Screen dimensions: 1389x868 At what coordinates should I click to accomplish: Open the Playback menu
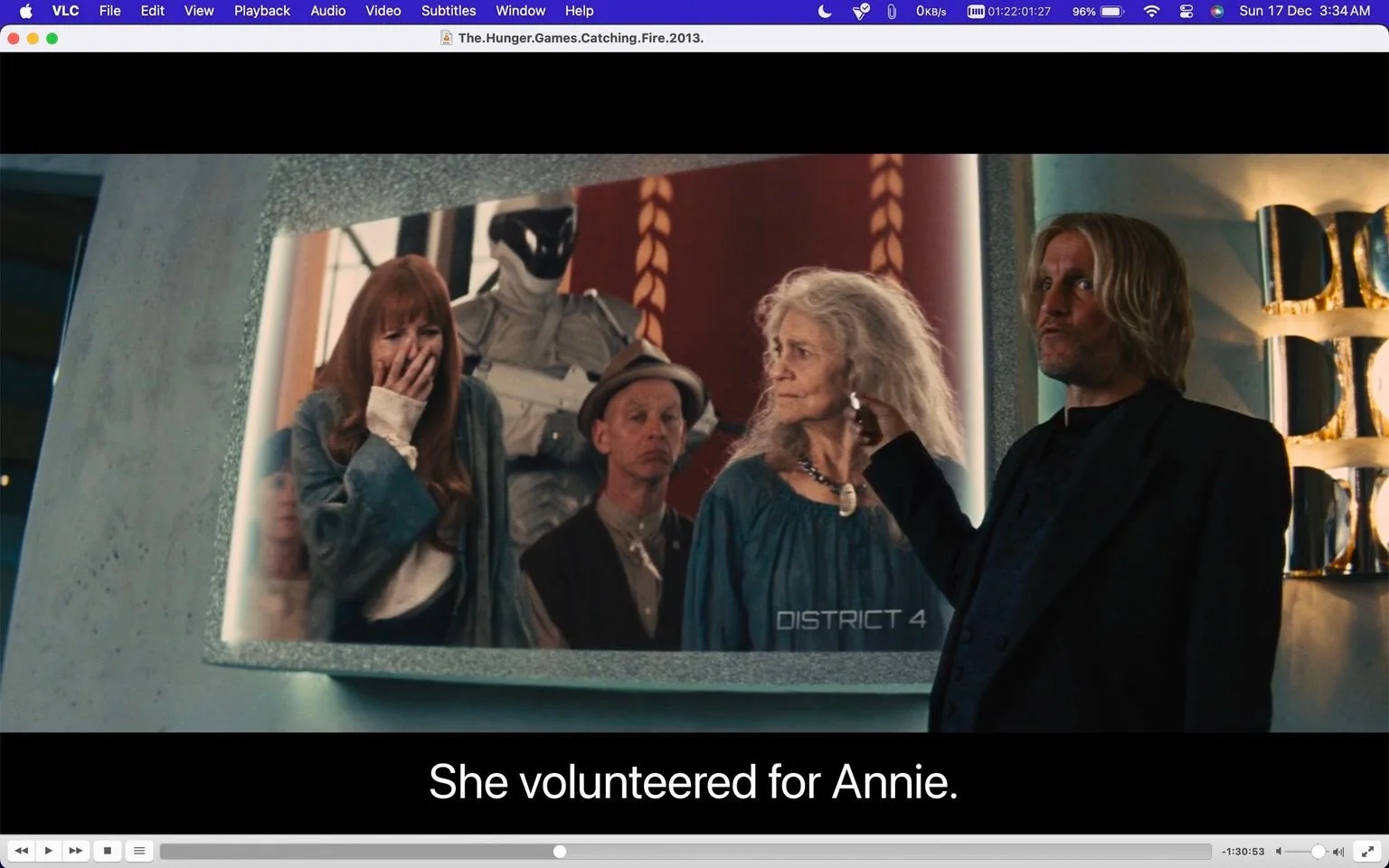[262, 11]
